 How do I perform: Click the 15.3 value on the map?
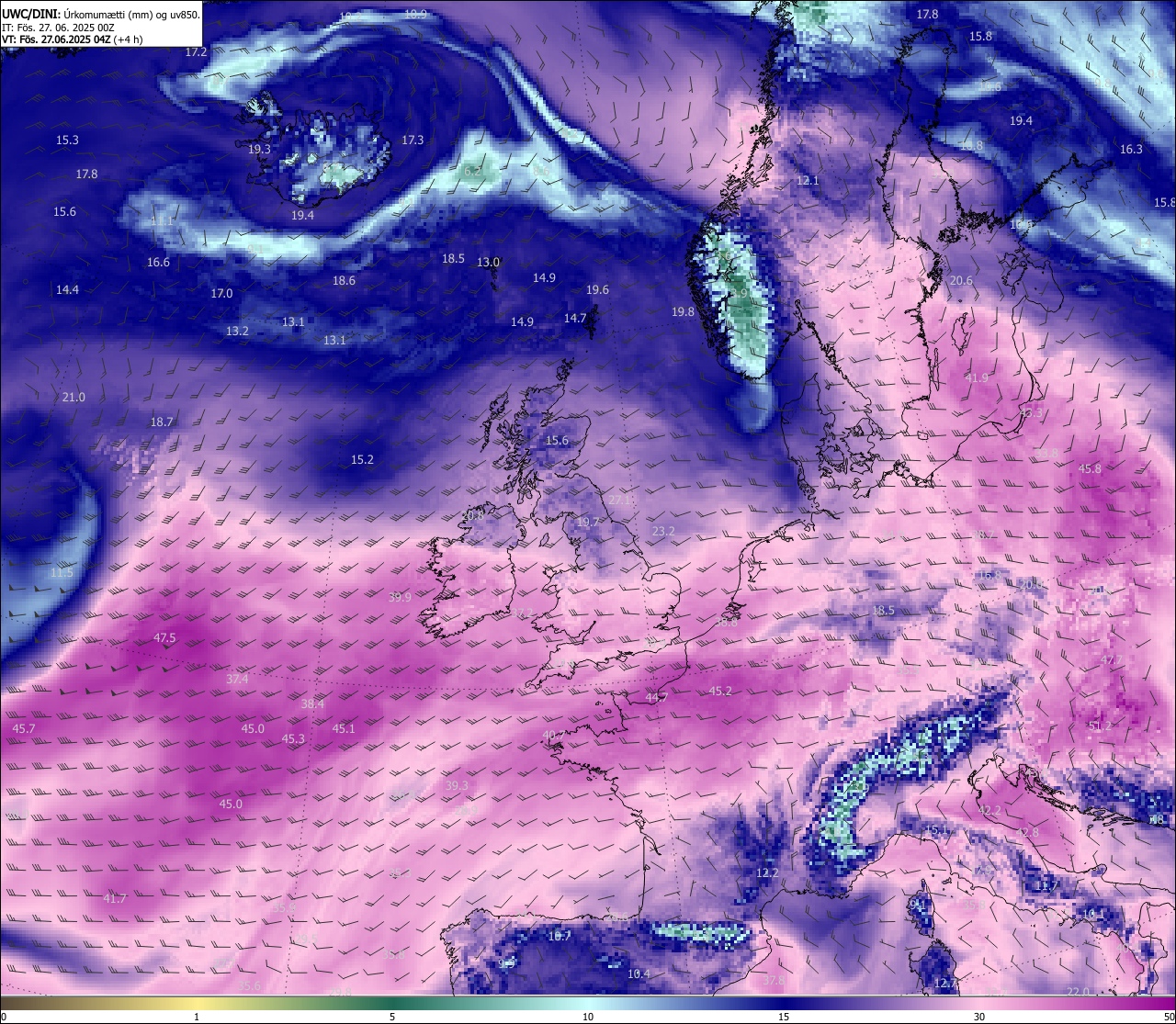(67, 141)
